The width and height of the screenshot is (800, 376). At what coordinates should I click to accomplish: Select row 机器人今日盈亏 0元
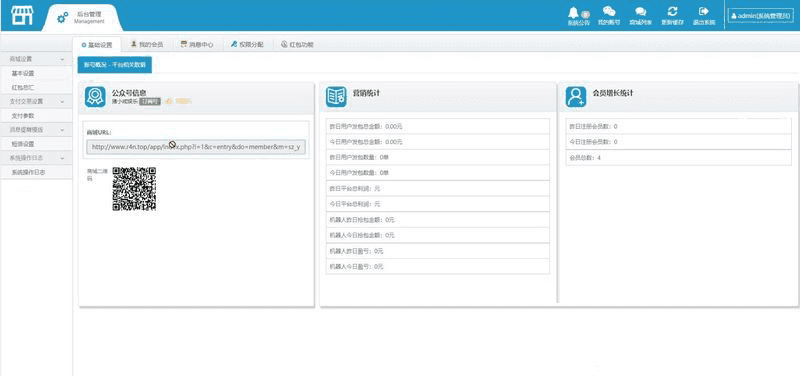click(x=437, y=267)
